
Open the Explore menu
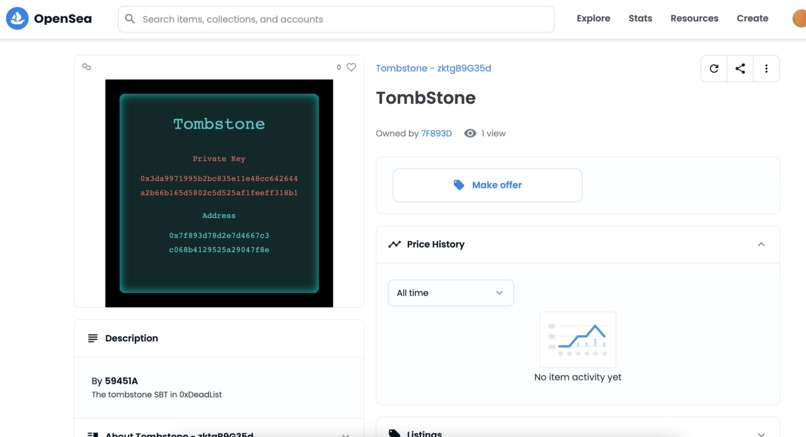tap(593, 19)
